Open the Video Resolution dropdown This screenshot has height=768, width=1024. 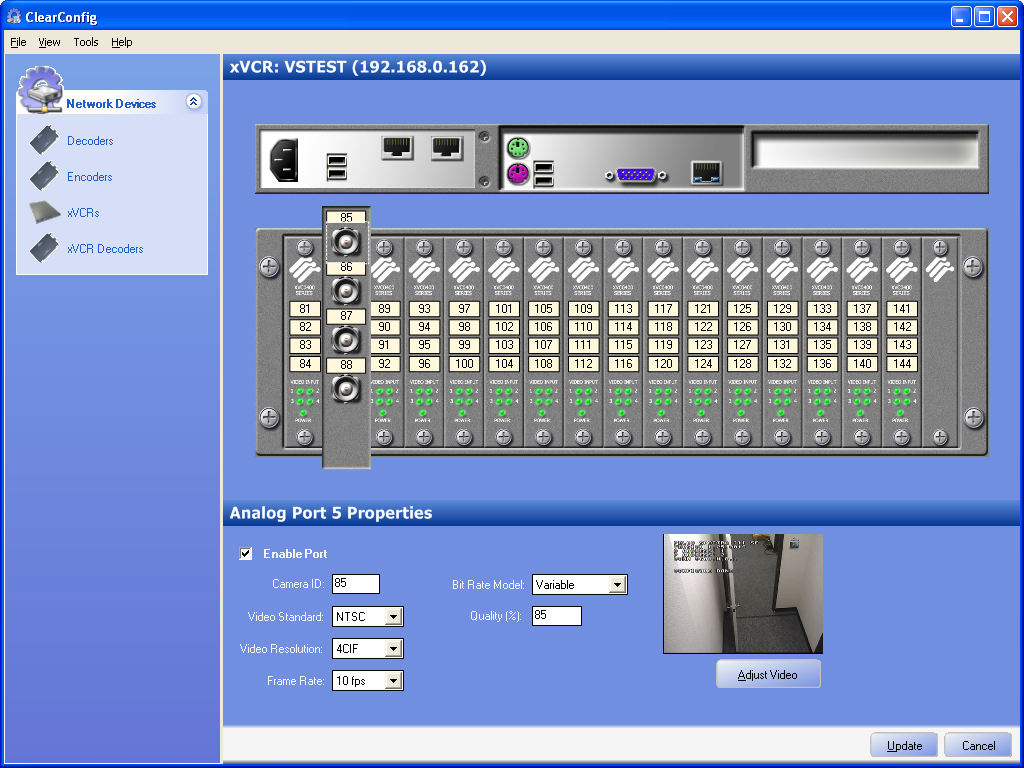coord(393,649)
